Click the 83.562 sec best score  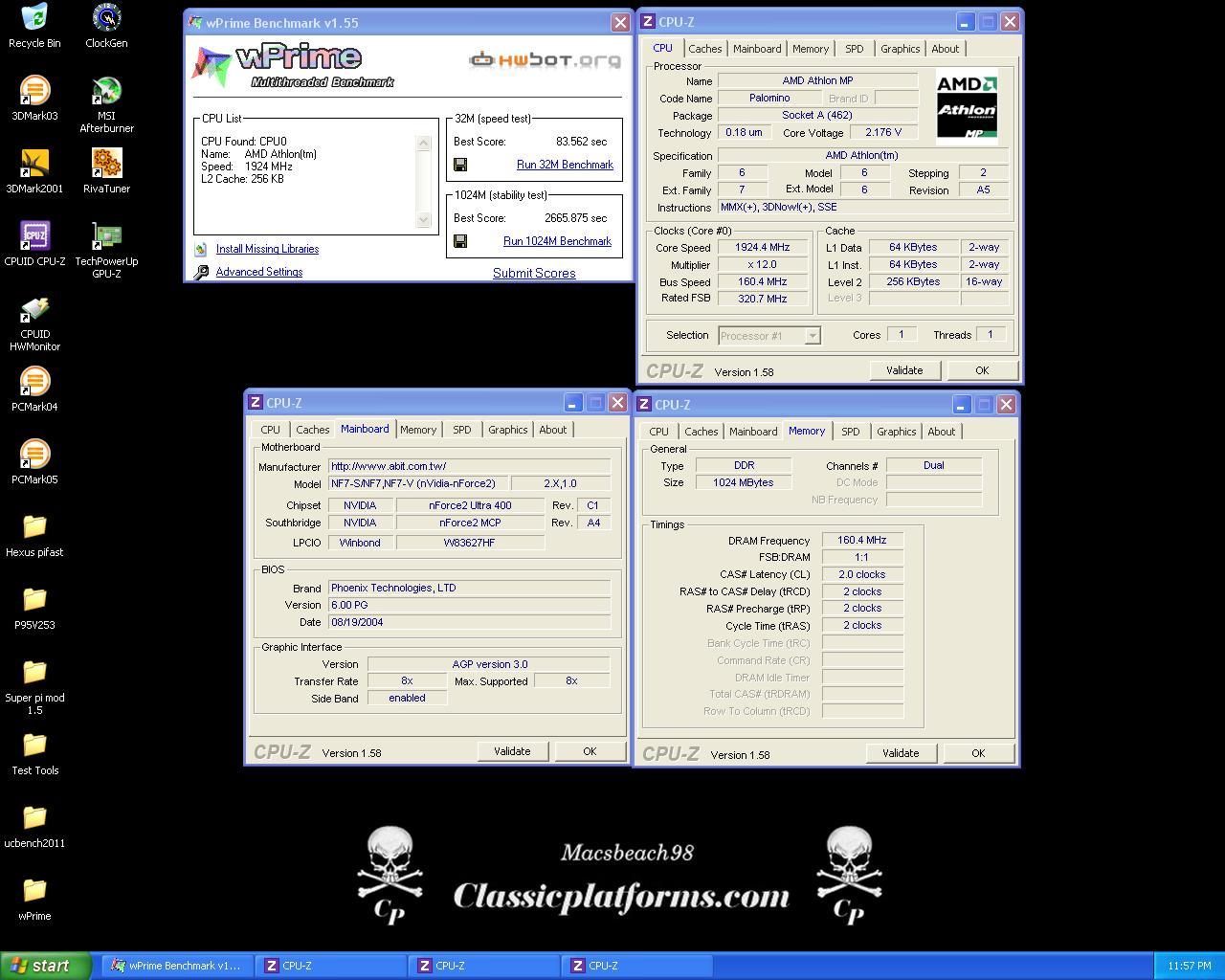pyautogui.click(x=582, y=142)
